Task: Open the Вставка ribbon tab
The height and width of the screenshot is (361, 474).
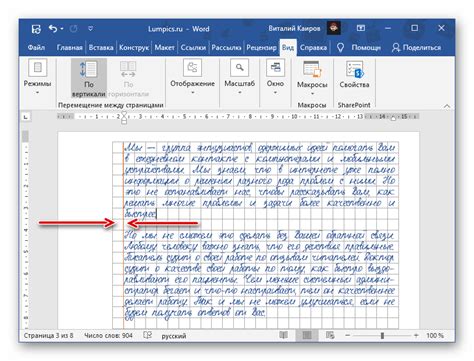Action: pyautogui.click(x=101, y=48)
